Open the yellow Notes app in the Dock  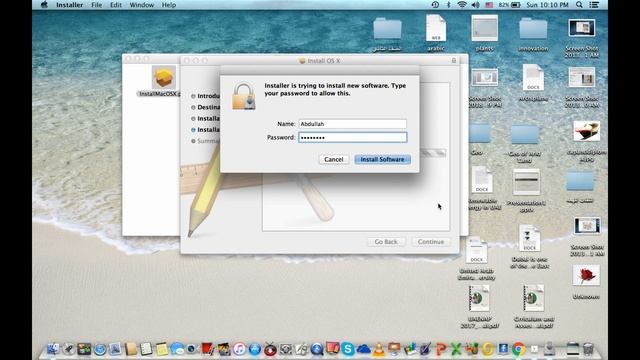162,349
